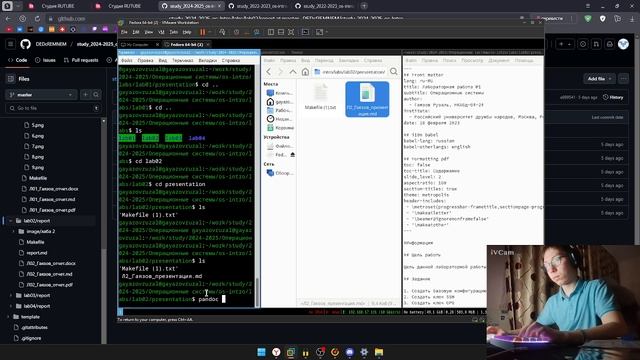Expand the image/лаба 2 folder
The width and height of the screenshot is (640, 360).
13,231
